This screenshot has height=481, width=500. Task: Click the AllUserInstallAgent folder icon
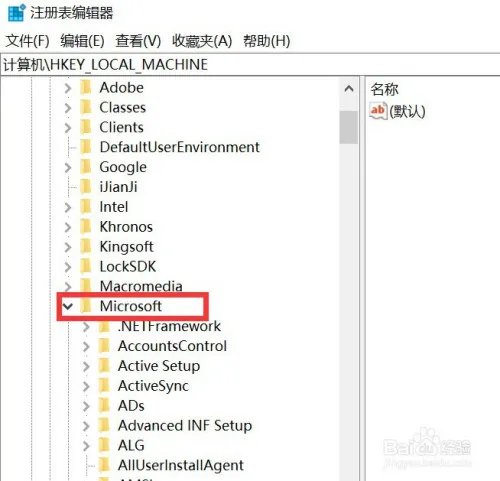click(x=104, y=465)
